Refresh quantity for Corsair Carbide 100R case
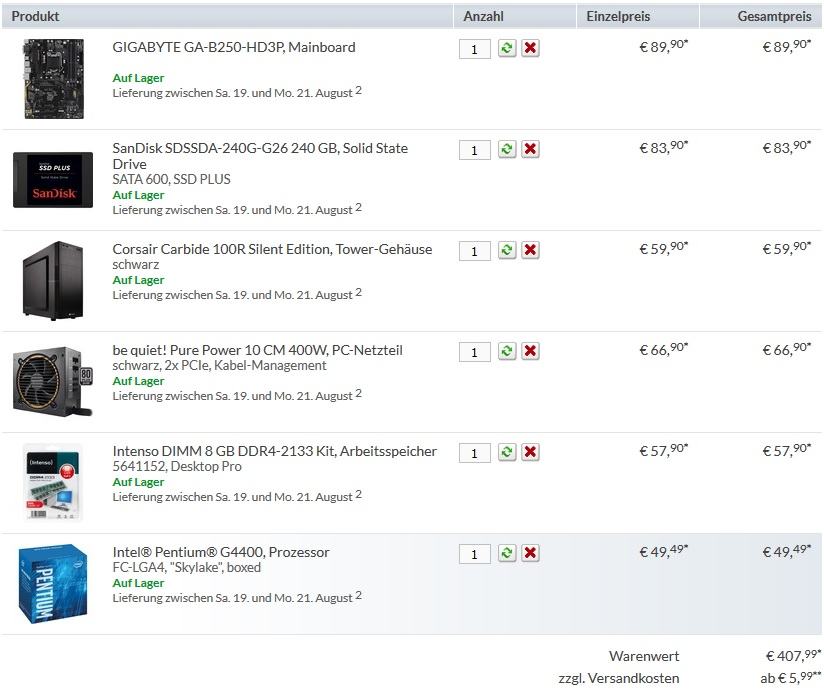 click(x=507, y=250)
